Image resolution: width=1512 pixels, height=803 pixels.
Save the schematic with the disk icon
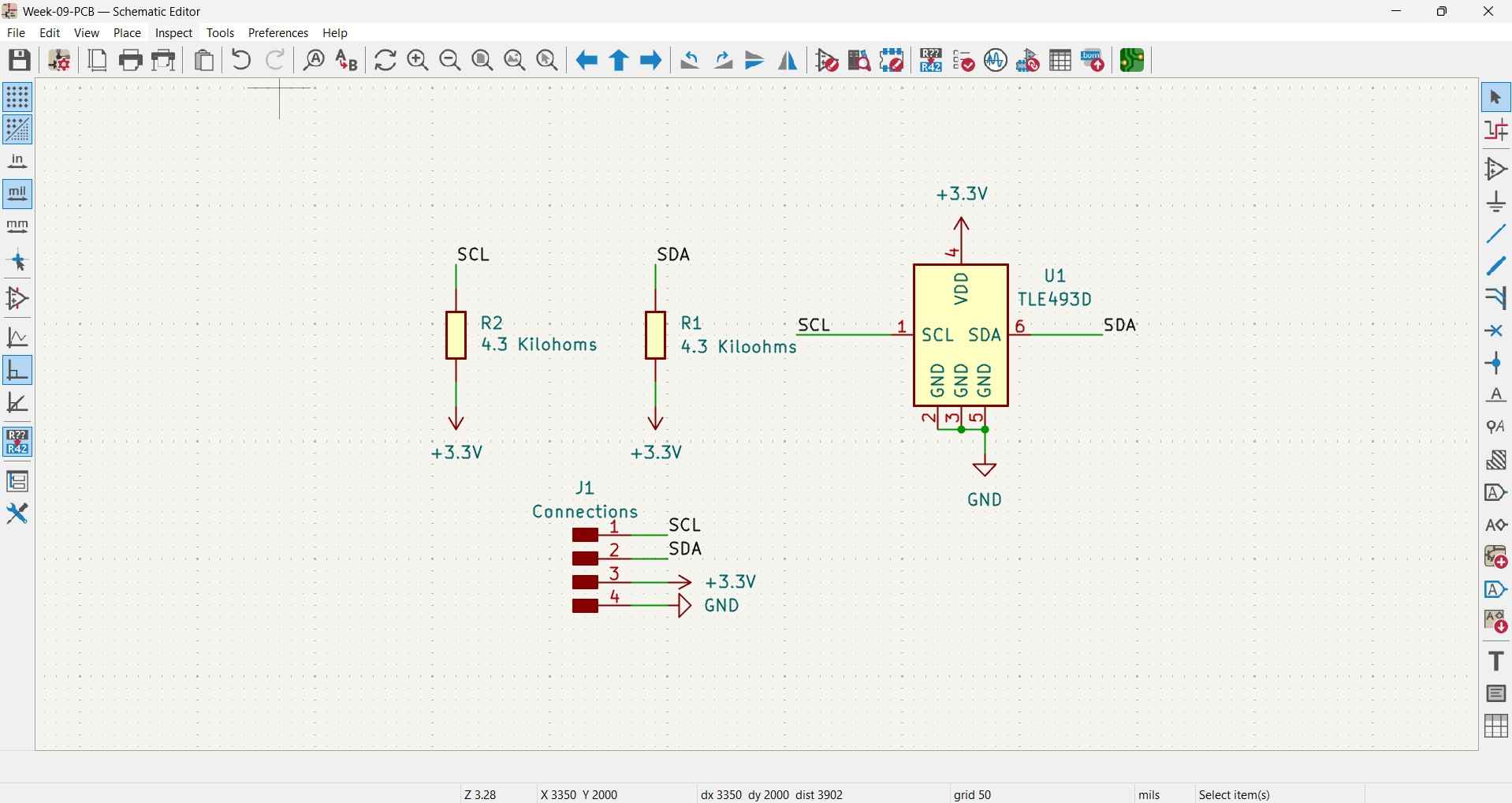[20, 60]
